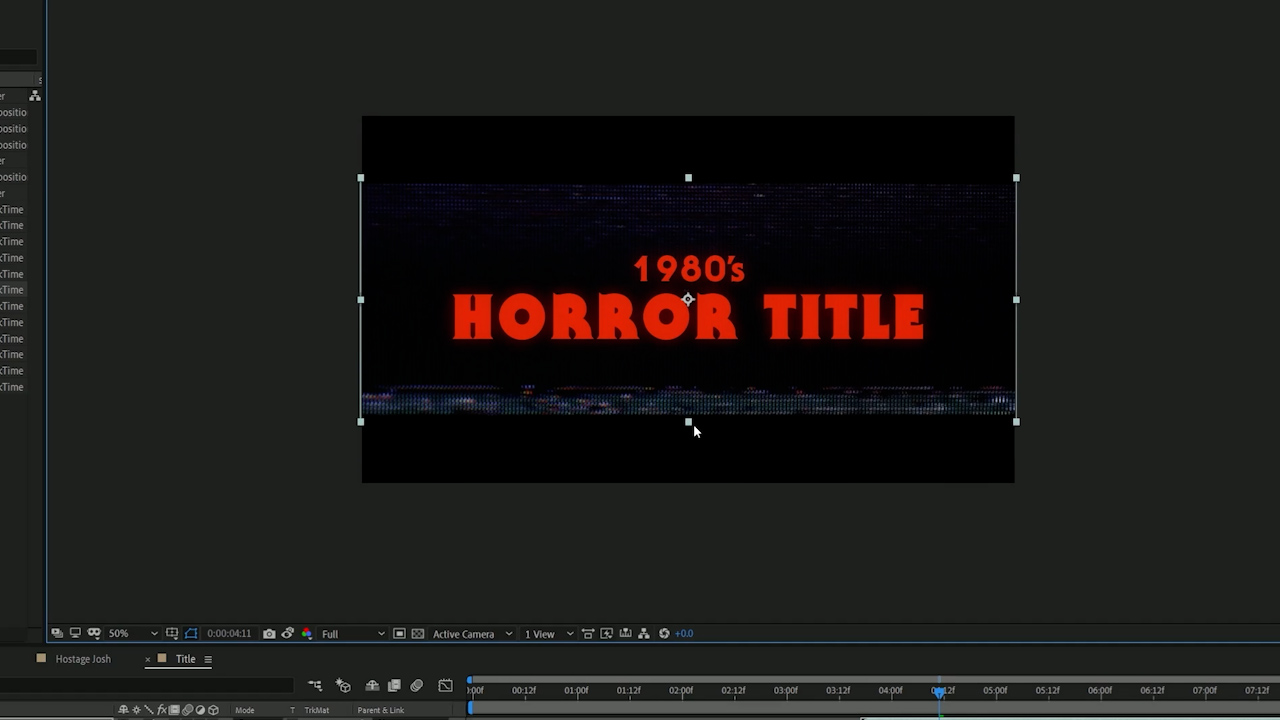The width and height of the screenshot is (1280, 720).
Task: Toggle Draft 3D in the timeline
Action: (x=343, y=685)
